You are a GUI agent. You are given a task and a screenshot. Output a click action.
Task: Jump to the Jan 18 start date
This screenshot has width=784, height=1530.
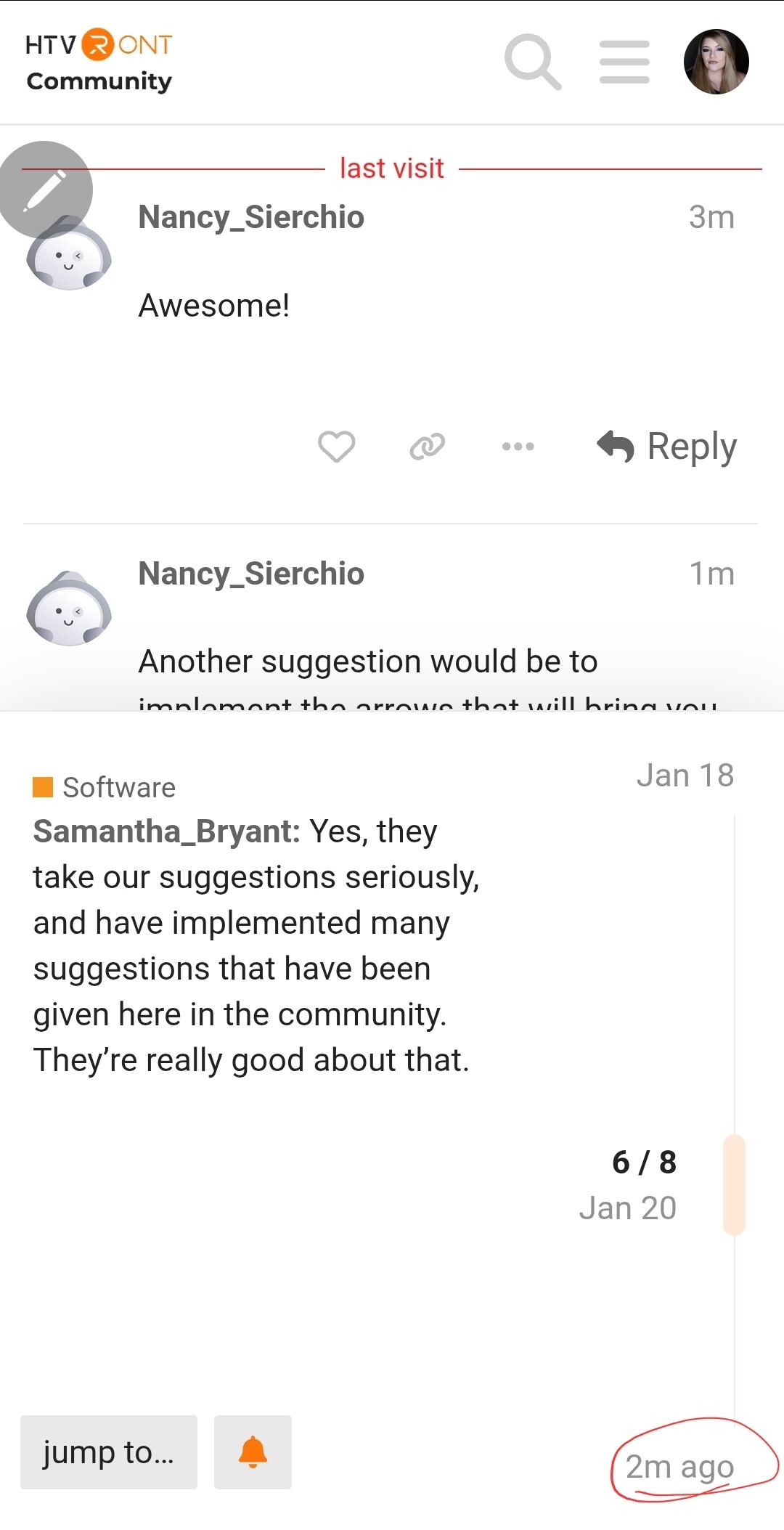(x=685, y=776)
